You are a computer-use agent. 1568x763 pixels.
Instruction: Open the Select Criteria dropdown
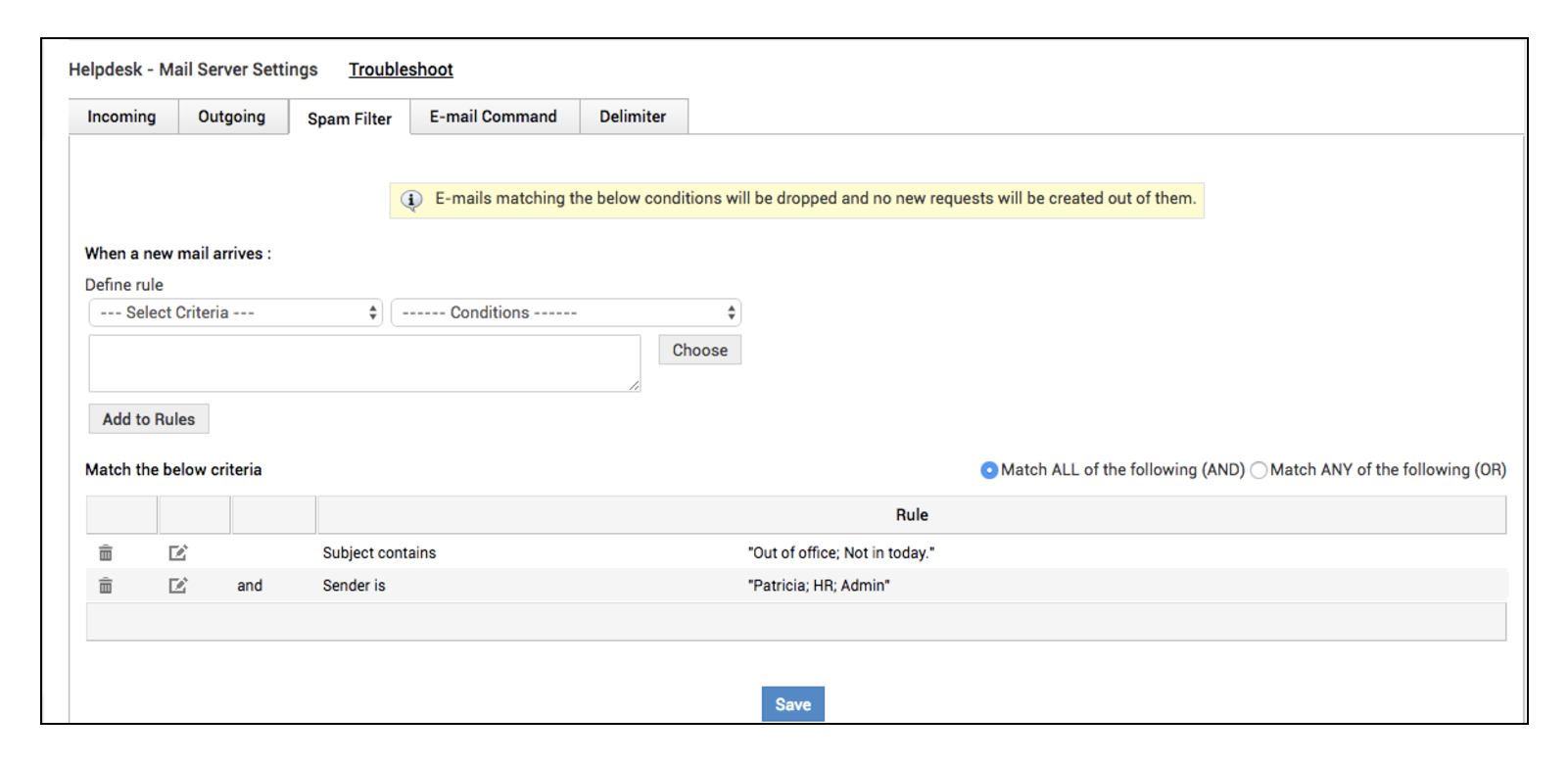click(235, 312)
